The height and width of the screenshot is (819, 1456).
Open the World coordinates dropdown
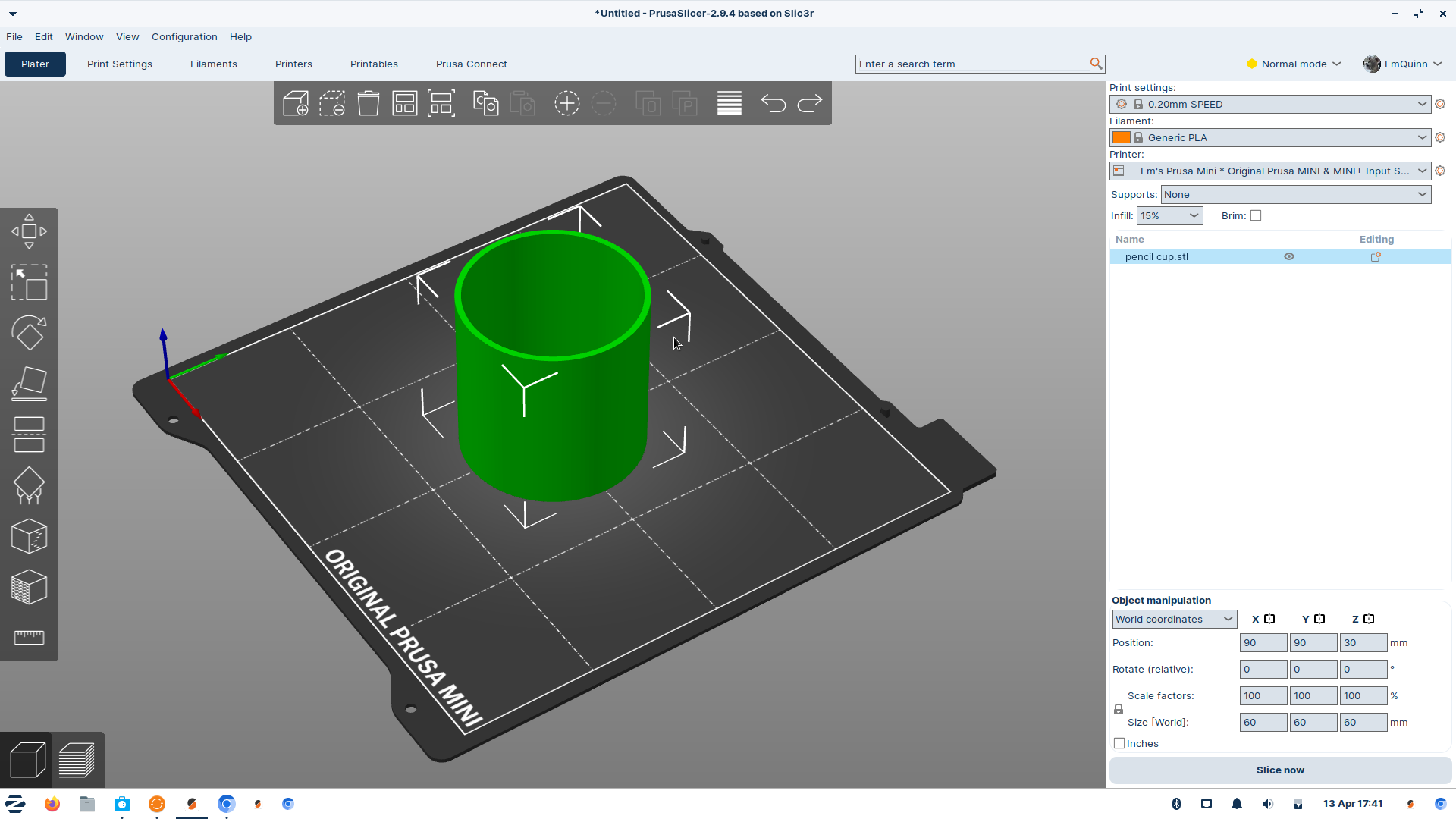[x=1175, y=619]
